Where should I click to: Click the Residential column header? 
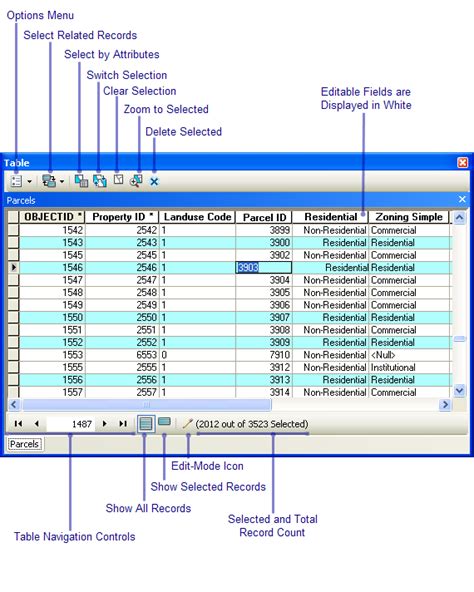coord(330,217)
